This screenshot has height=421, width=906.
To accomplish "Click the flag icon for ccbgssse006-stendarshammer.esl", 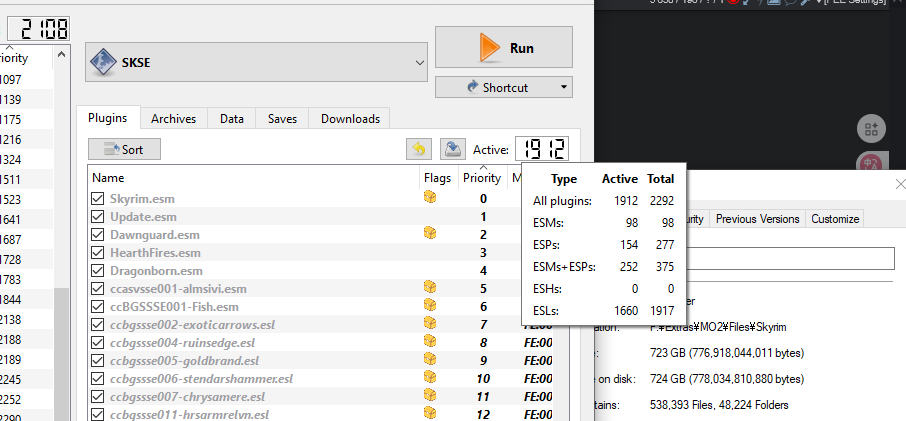I will pos(429,377).
